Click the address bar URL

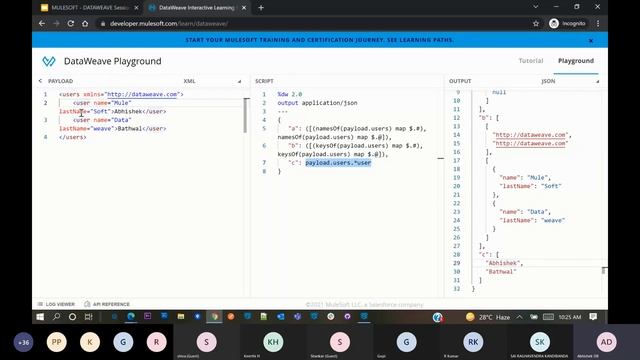coord(169,24)
